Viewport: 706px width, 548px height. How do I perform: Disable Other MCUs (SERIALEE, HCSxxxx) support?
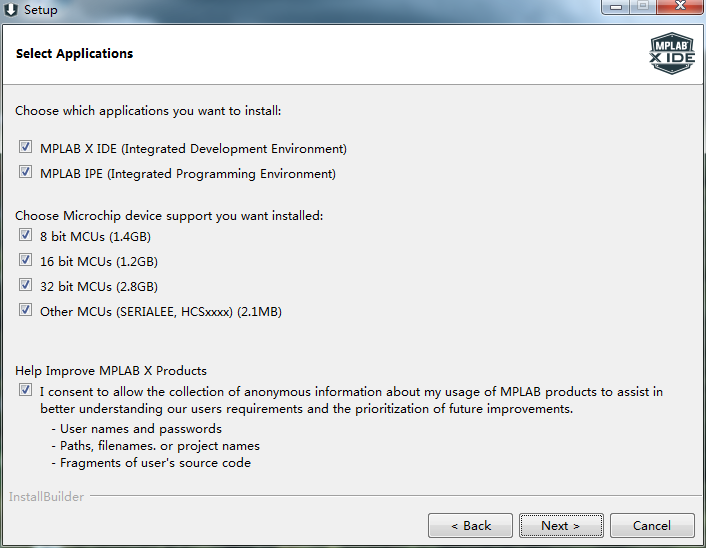pyautogui.click(x=25, y=310)
